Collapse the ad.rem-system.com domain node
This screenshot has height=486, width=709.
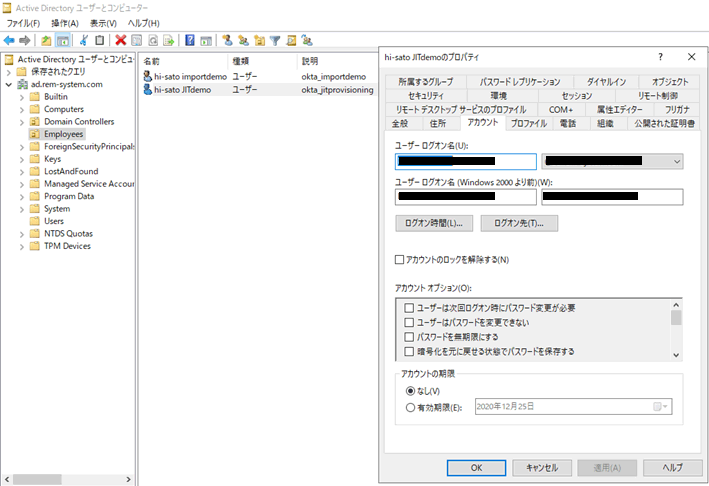pyautogui.click(x=9, y=85)
